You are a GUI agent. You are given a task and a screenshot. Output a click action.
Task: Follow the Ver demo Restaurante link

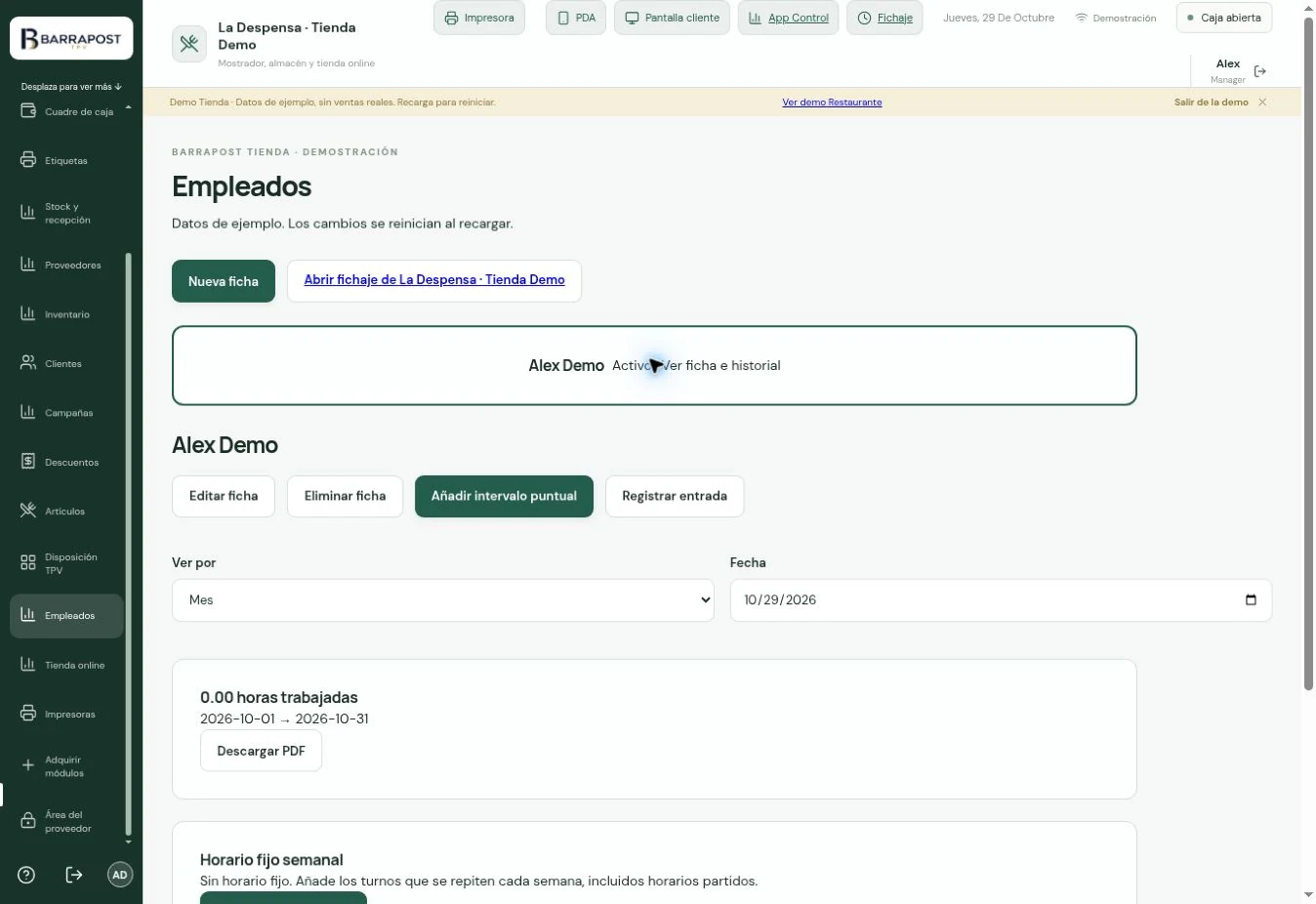832,102
